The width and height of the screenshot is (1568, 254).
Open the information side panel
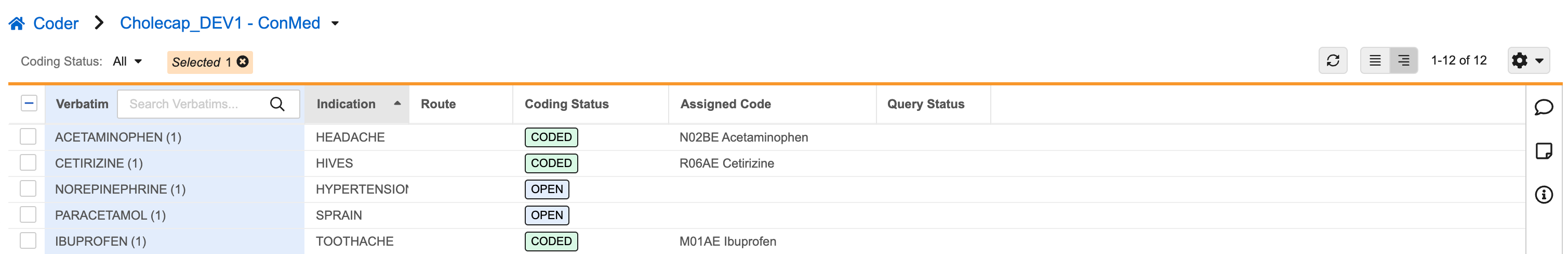pyautogui.click(x=1544, y=195)
